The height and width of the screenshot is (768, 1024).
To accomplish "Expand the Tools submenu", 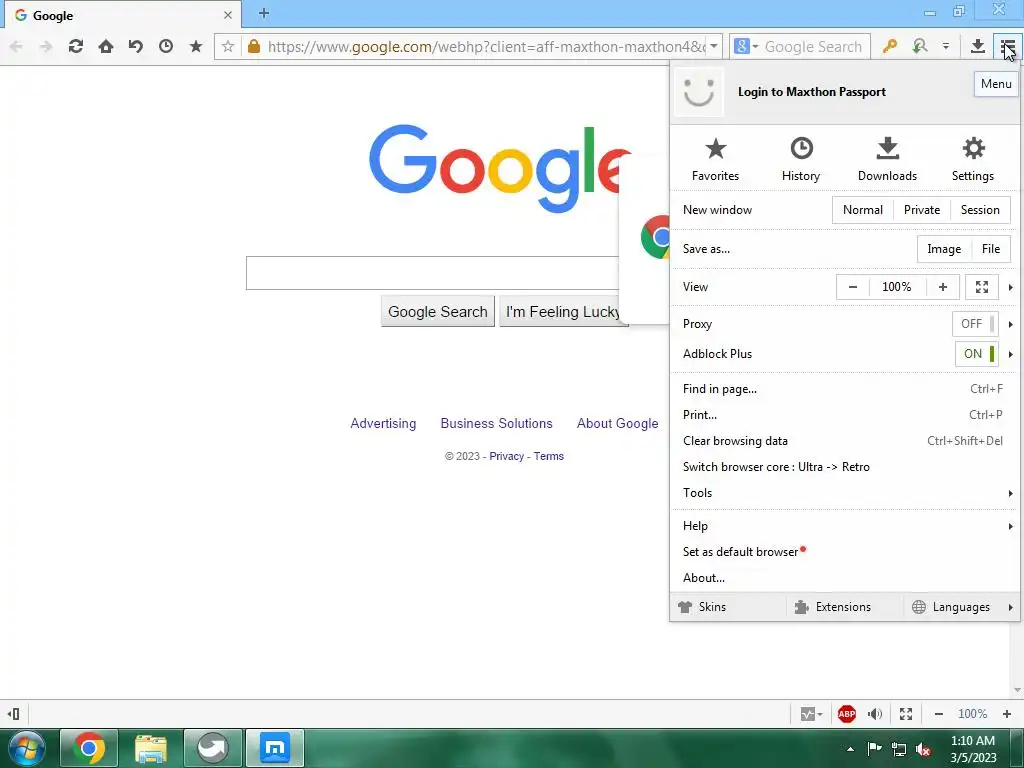I will (x=845, y=493).
